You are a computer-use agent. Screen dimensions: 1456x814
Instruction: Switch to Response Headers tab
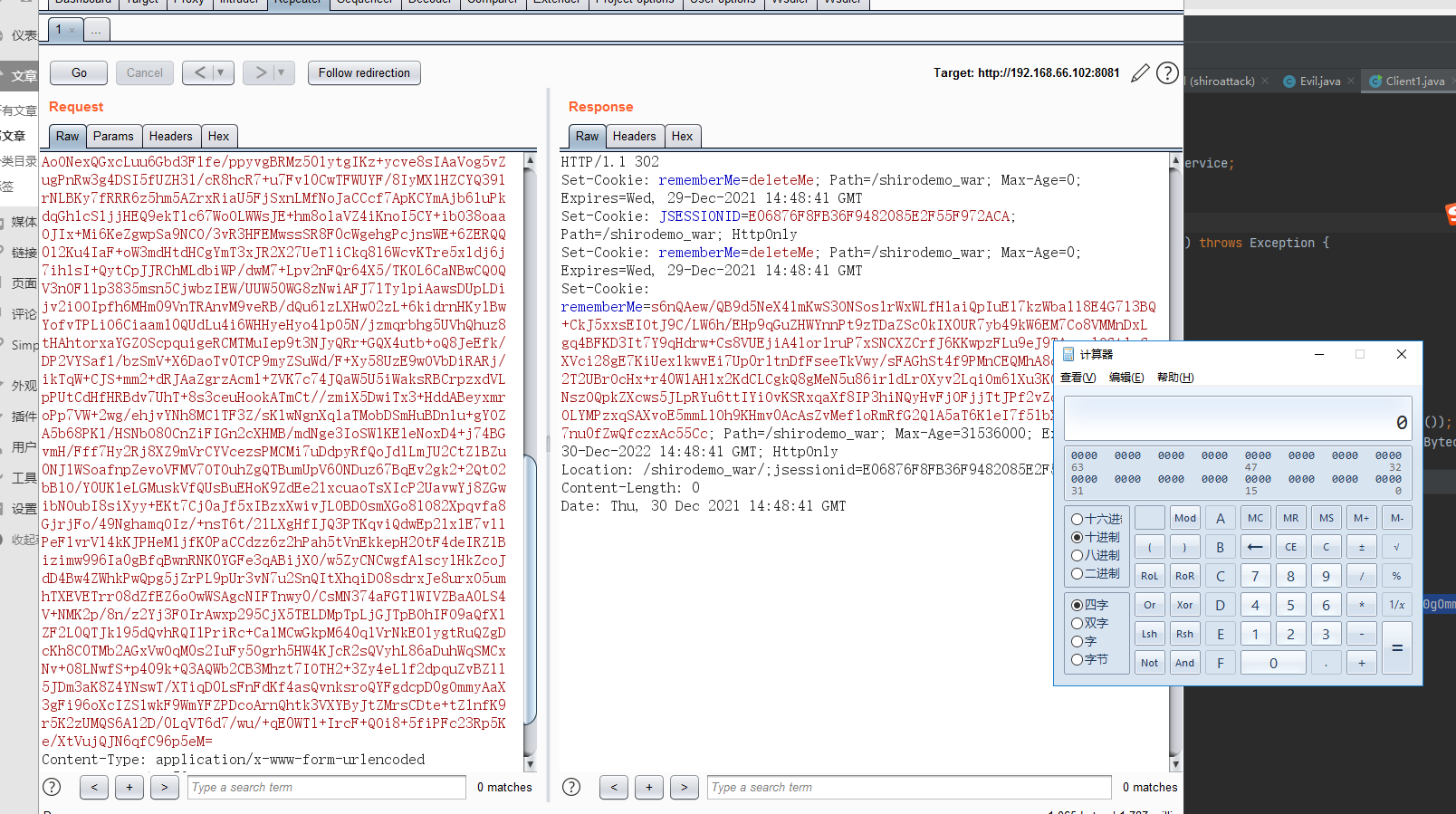[634, 136]
